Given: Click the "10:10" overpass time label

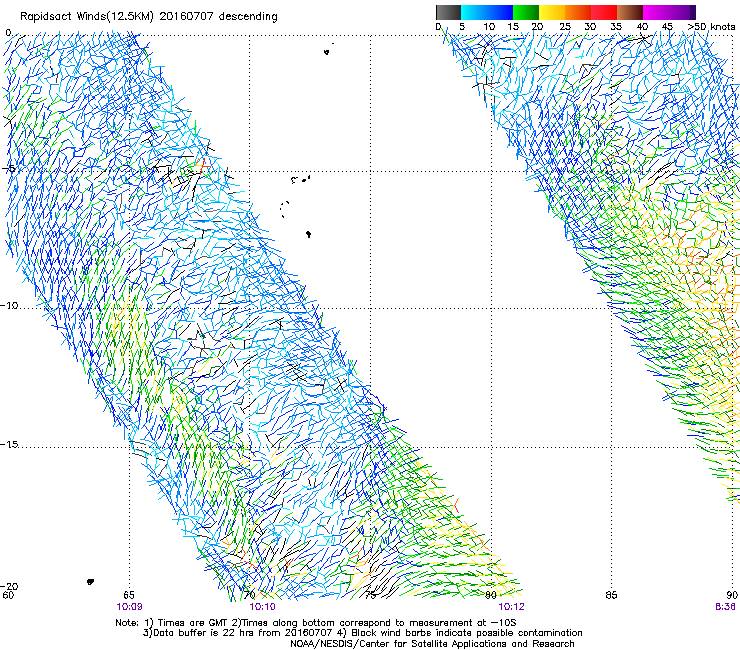Looking at the screenshot, I should click(262, 607).
